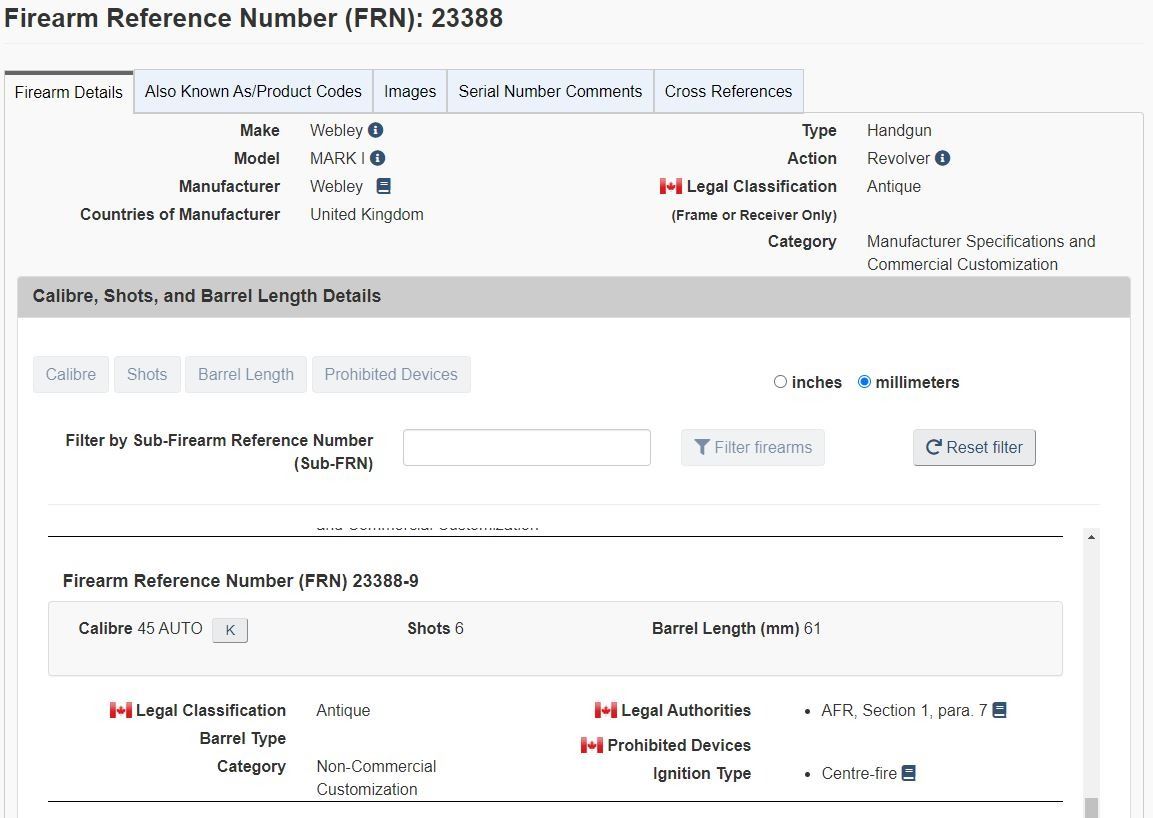Focus the Sub-FRN filter input field
This screenshot has height=818, width=1153.
click(526, 447)
